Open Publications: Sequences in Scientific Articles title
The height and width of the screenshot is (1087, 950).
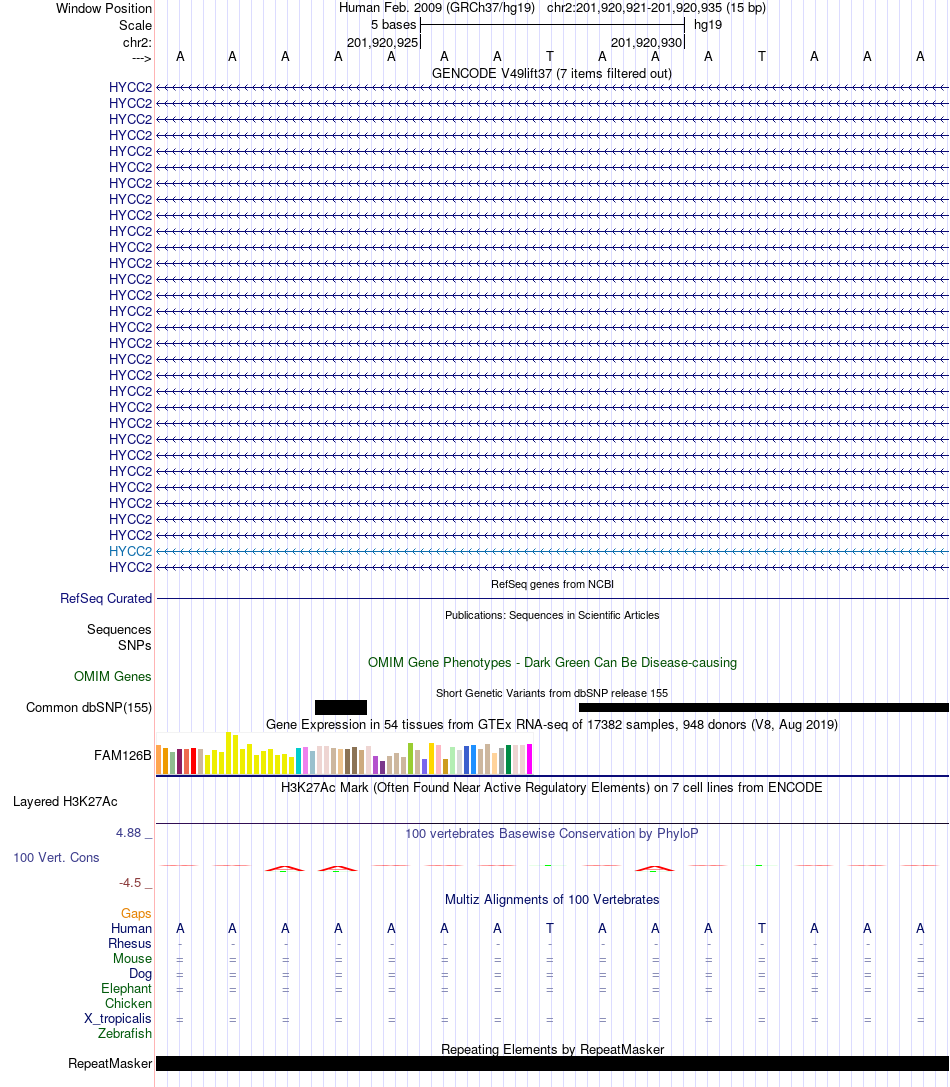click(x=552, y=616)
